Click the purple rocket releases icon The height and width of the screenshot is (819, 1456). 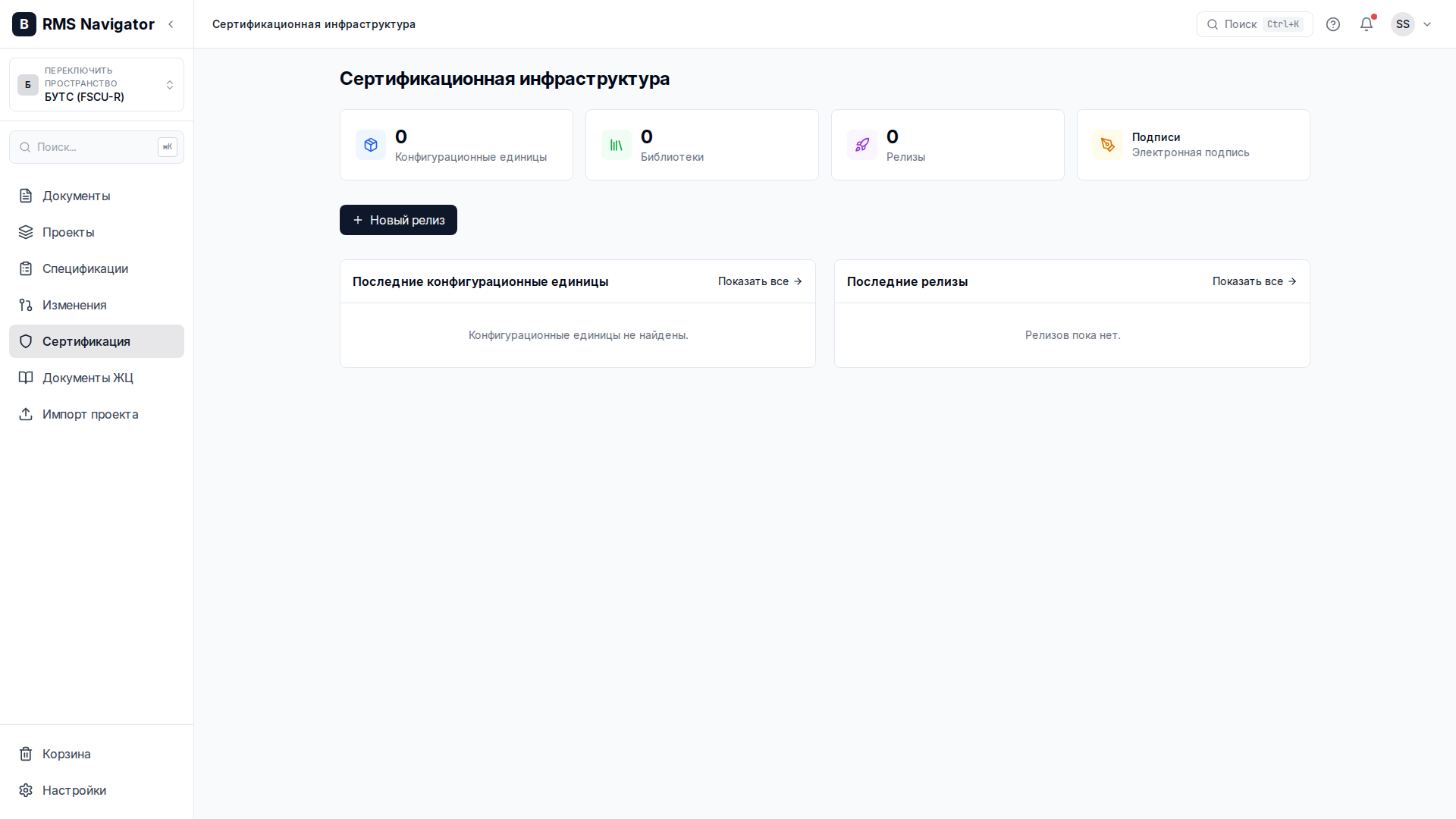(862, 145)
